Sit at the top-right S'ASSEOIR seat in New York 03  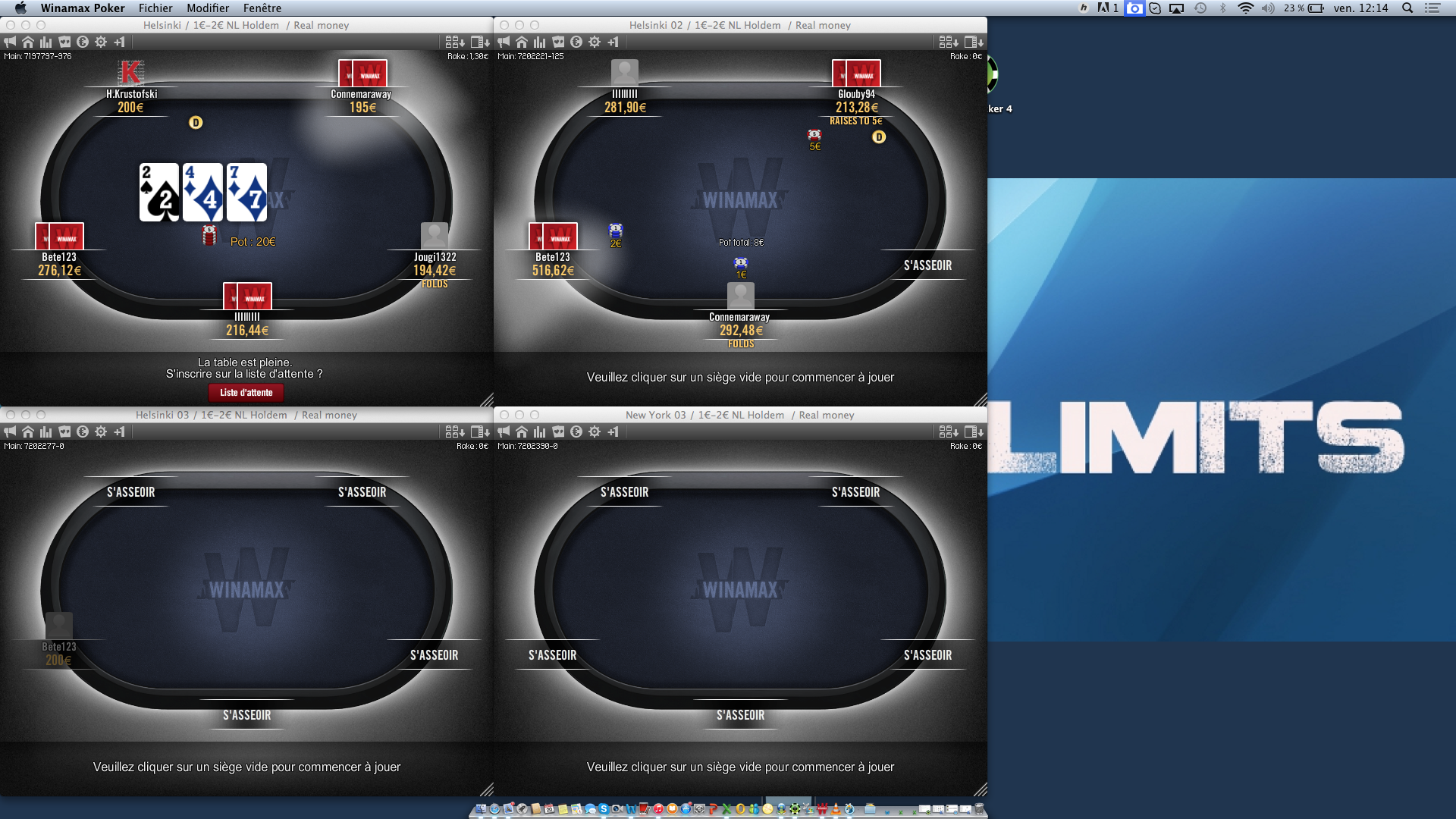855,492
